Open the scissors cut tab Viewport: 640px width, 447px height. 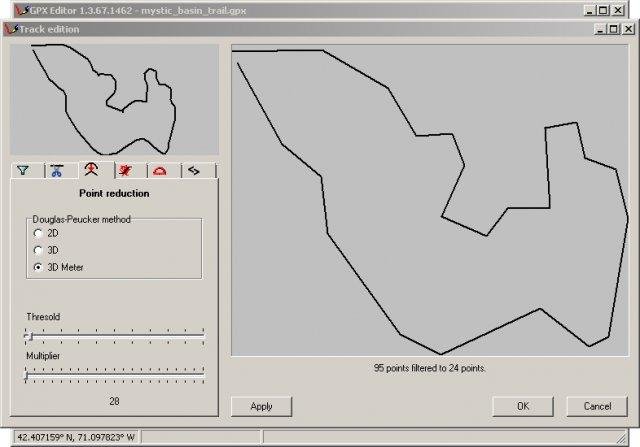[57, 171]
